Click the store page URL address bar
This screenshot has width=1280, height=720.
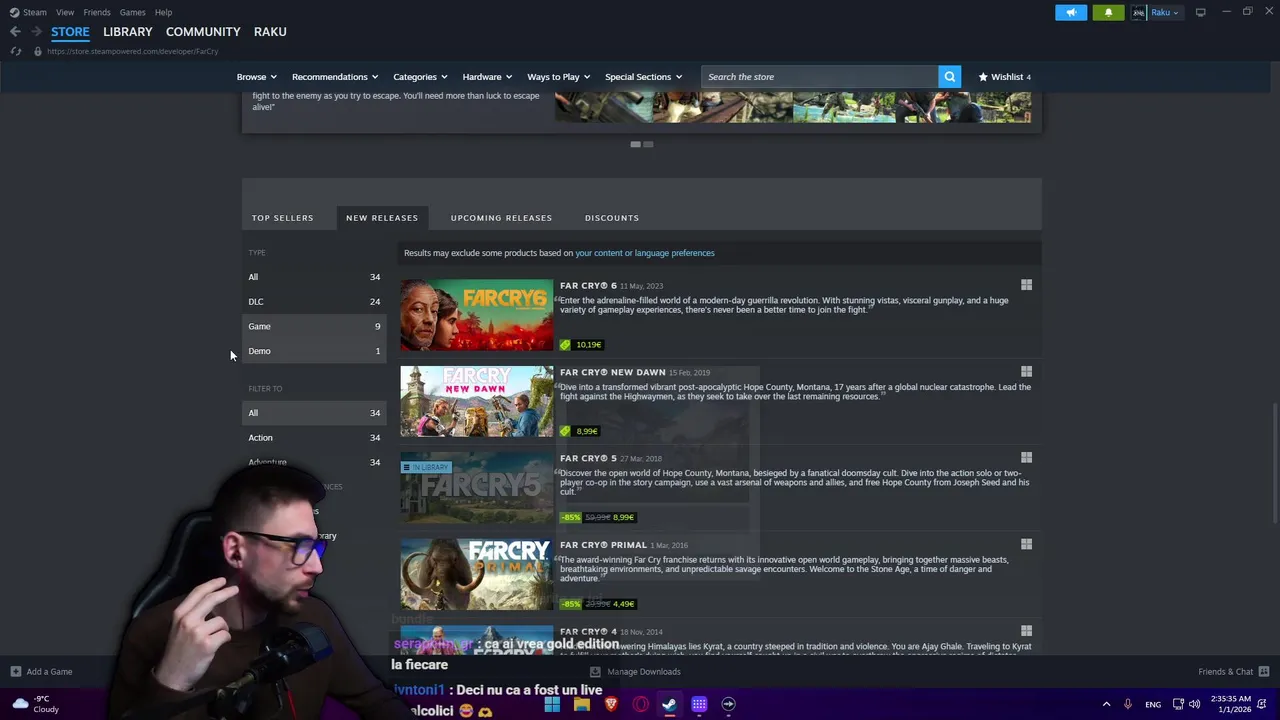tap(132, 51)
